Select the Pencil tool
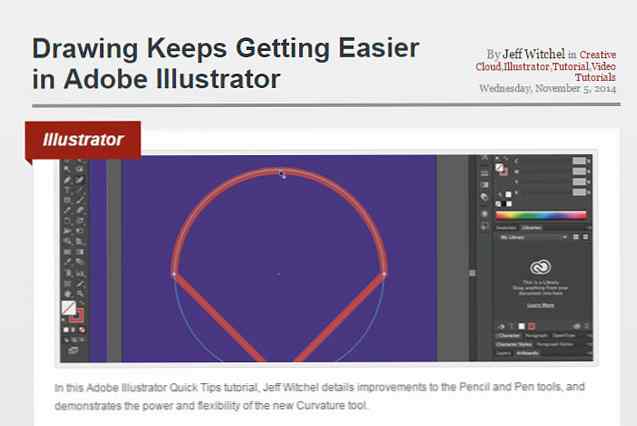The image size is (637, 426). click(67, 210)
